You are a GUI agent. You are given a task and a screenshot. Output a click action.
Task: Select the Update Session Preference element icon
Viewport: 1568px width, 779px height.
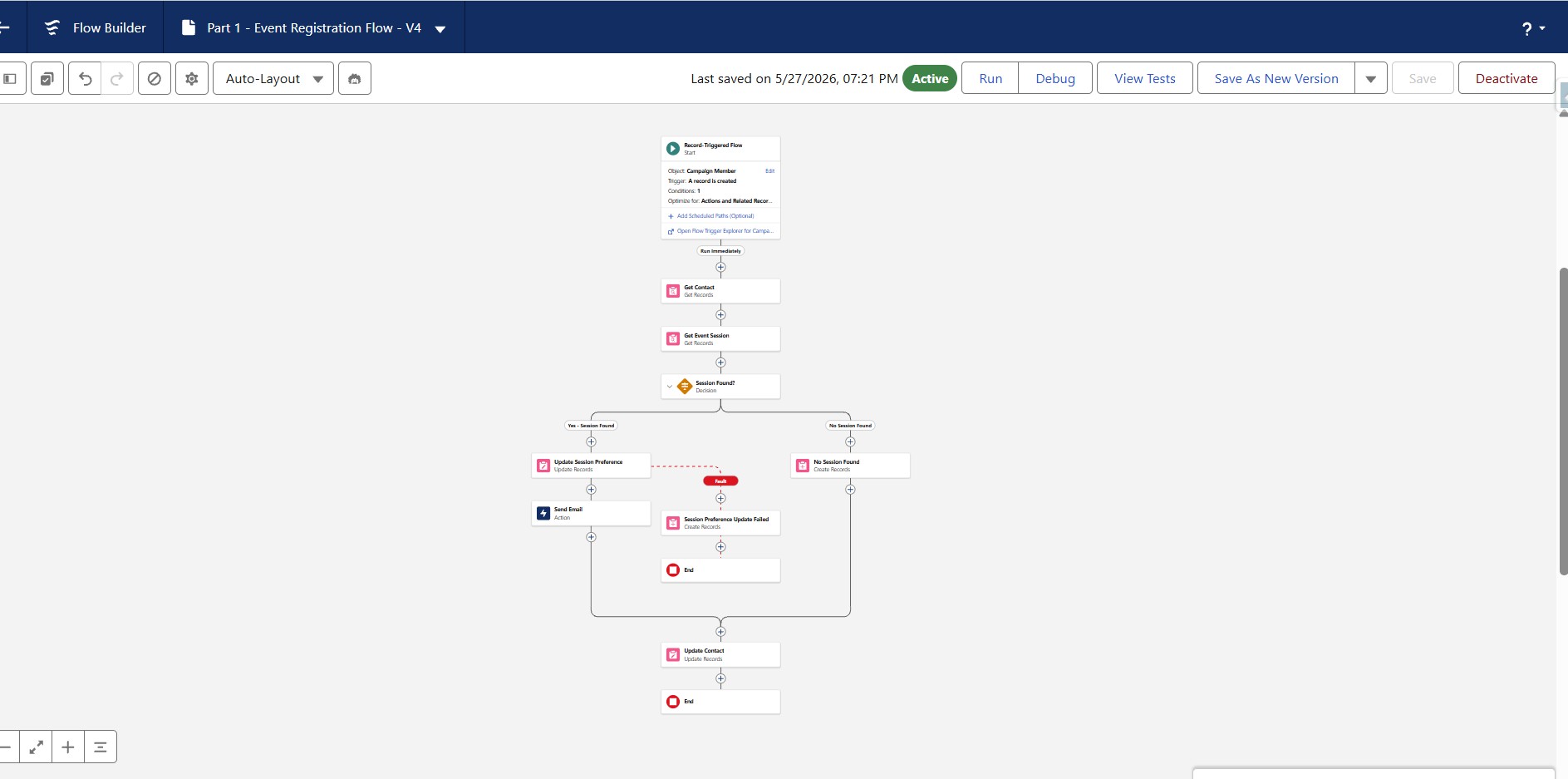[543, 466]
